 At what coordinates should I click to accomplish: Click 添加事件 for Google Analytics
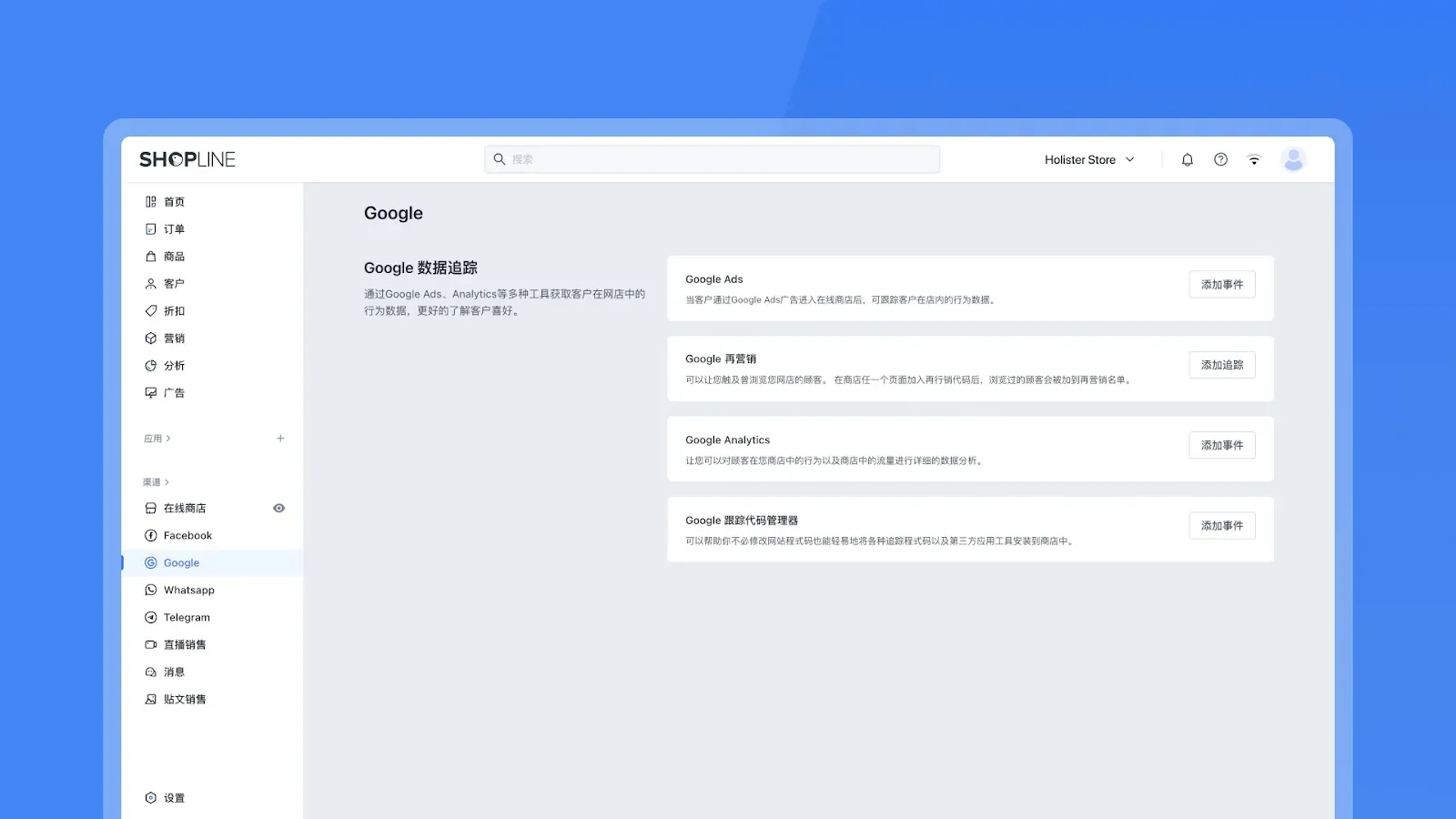click(1221, 445)
